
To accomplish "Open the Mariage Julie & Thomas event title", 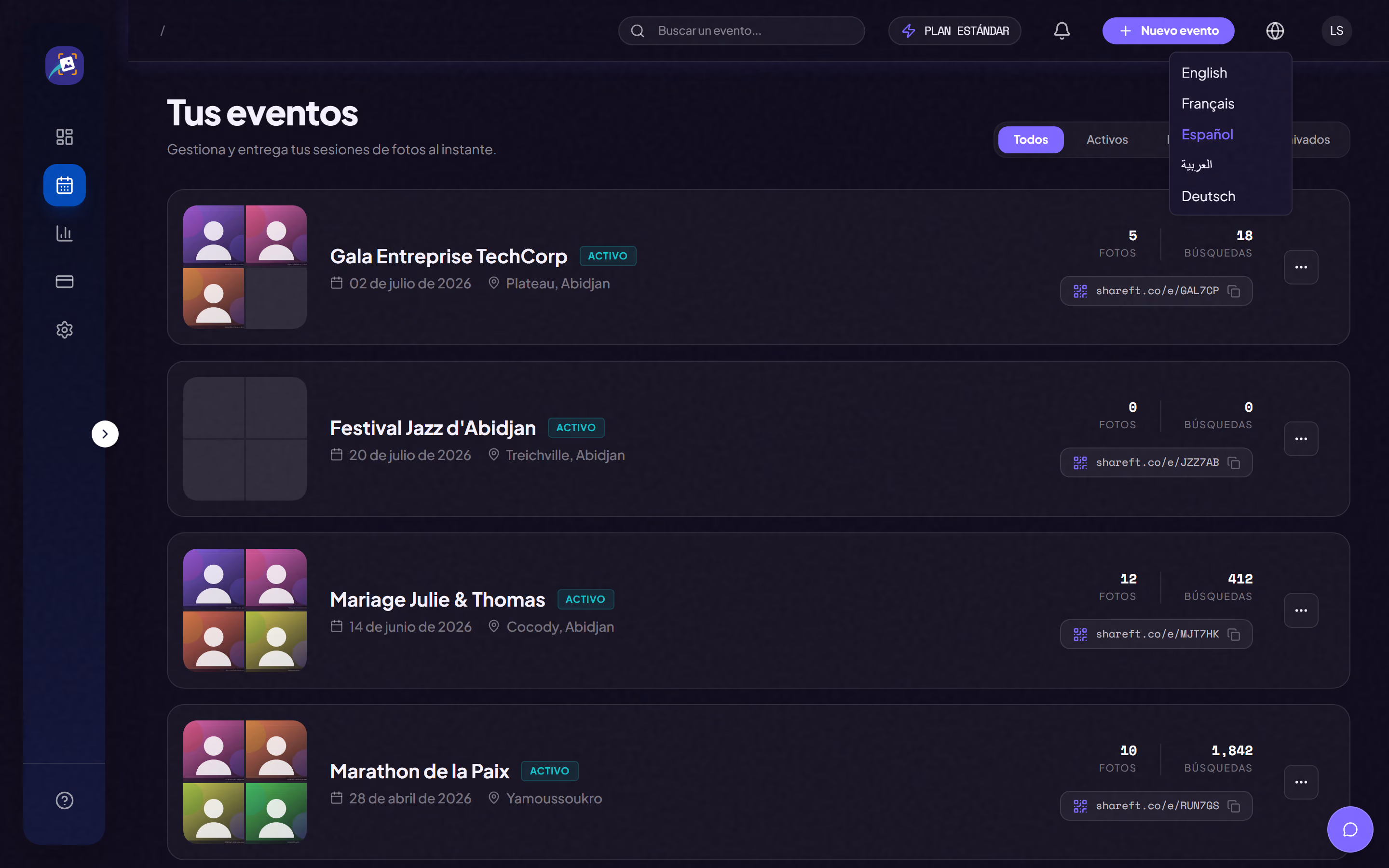I will click(437, 599).
